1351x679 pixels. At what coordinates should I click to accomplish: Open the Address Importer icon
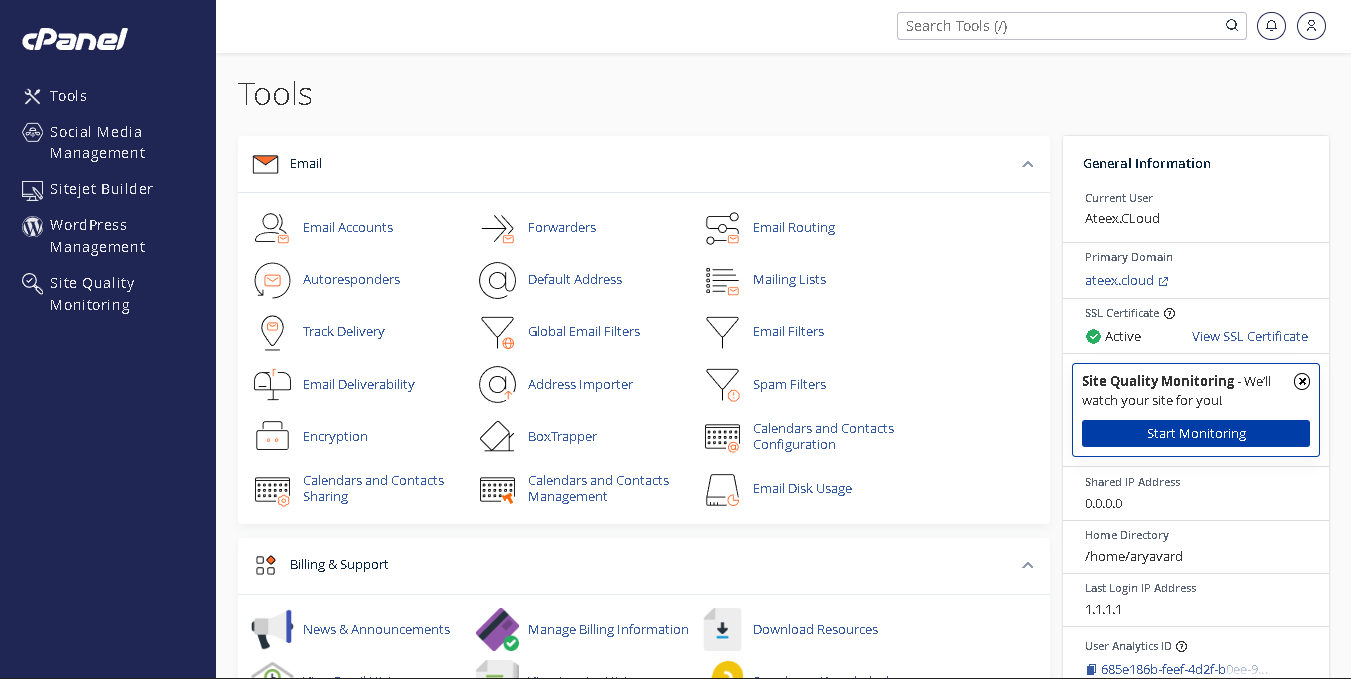tap(497, 385)
